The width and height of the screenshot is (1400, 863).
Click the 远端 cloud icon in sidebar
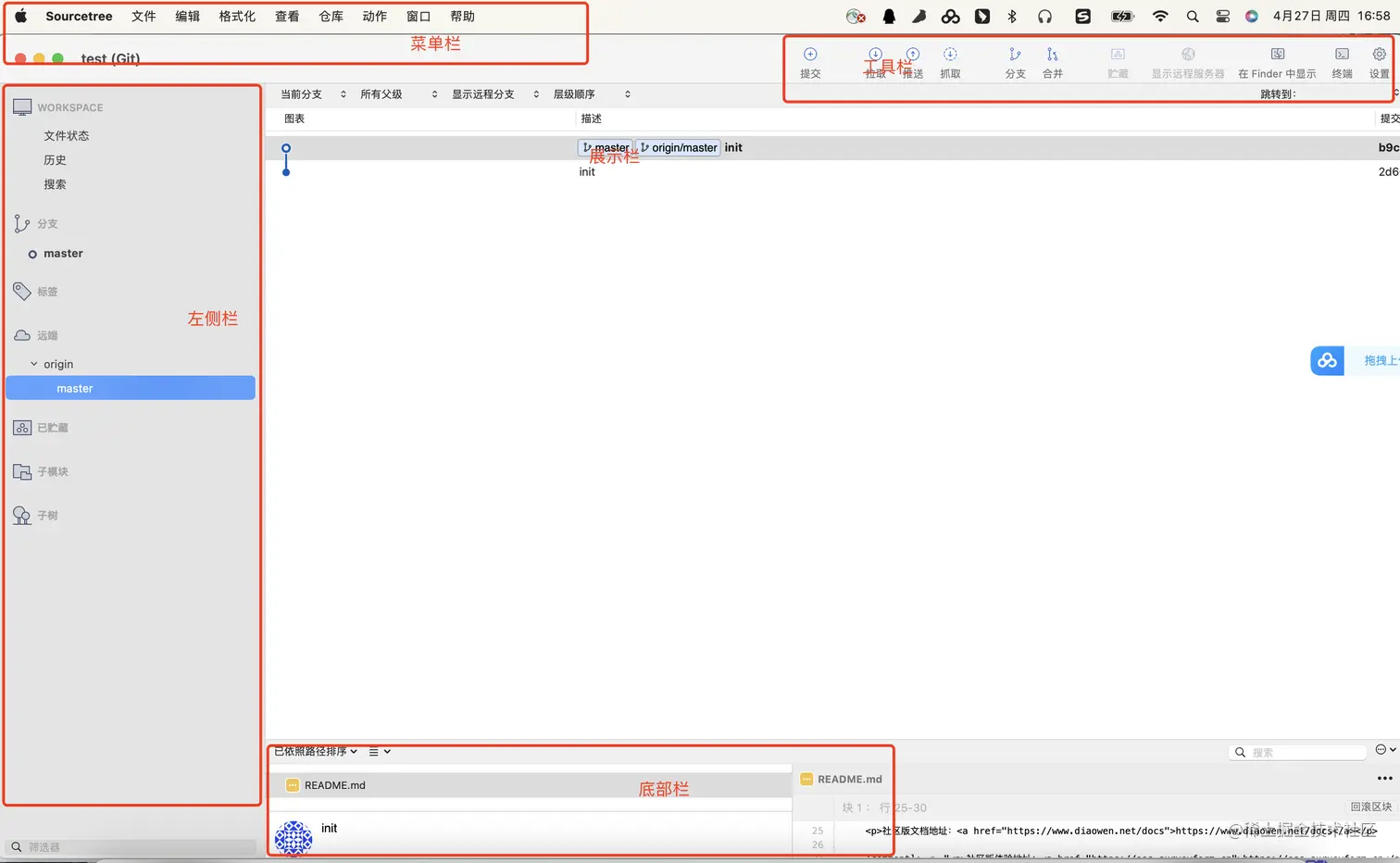click(22, 335)
